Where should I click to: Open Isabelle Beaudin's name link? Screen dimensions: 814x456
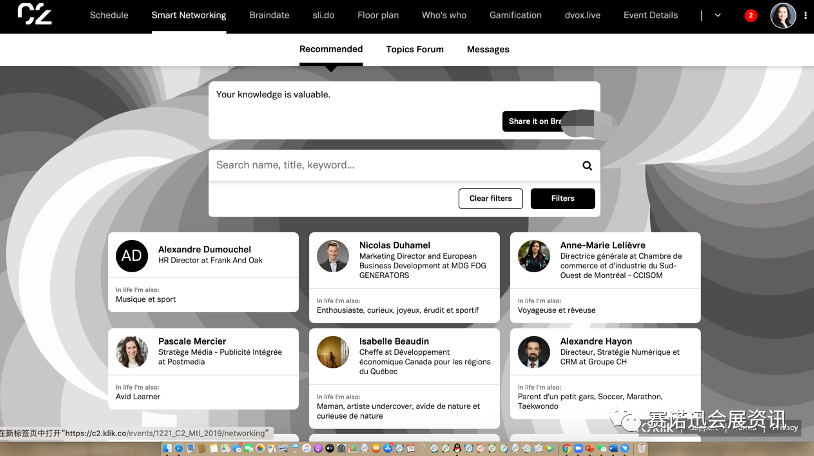394,341
